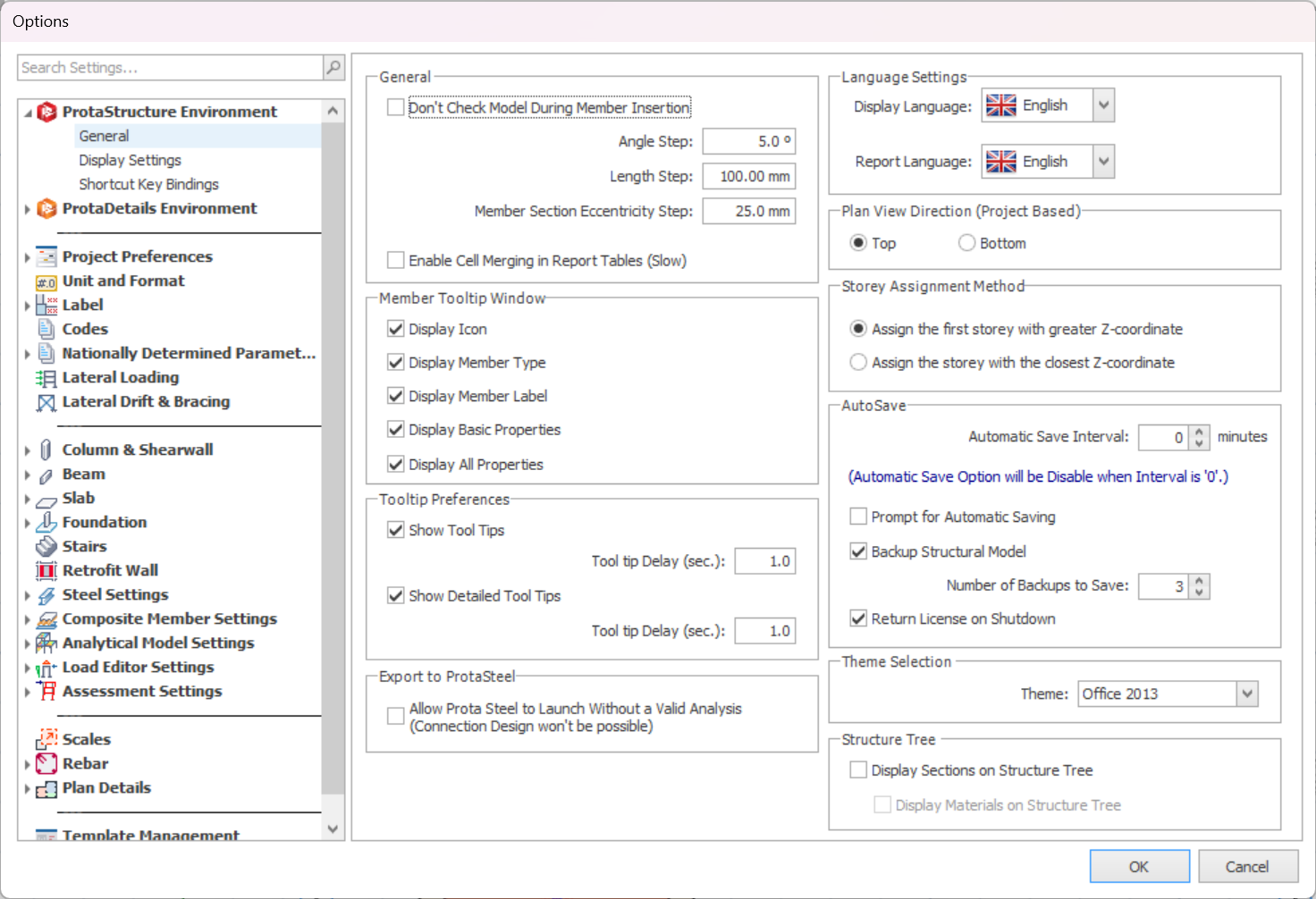Click the OK button
Viewport: 1316px width, 899px height.
point(1139,866)
